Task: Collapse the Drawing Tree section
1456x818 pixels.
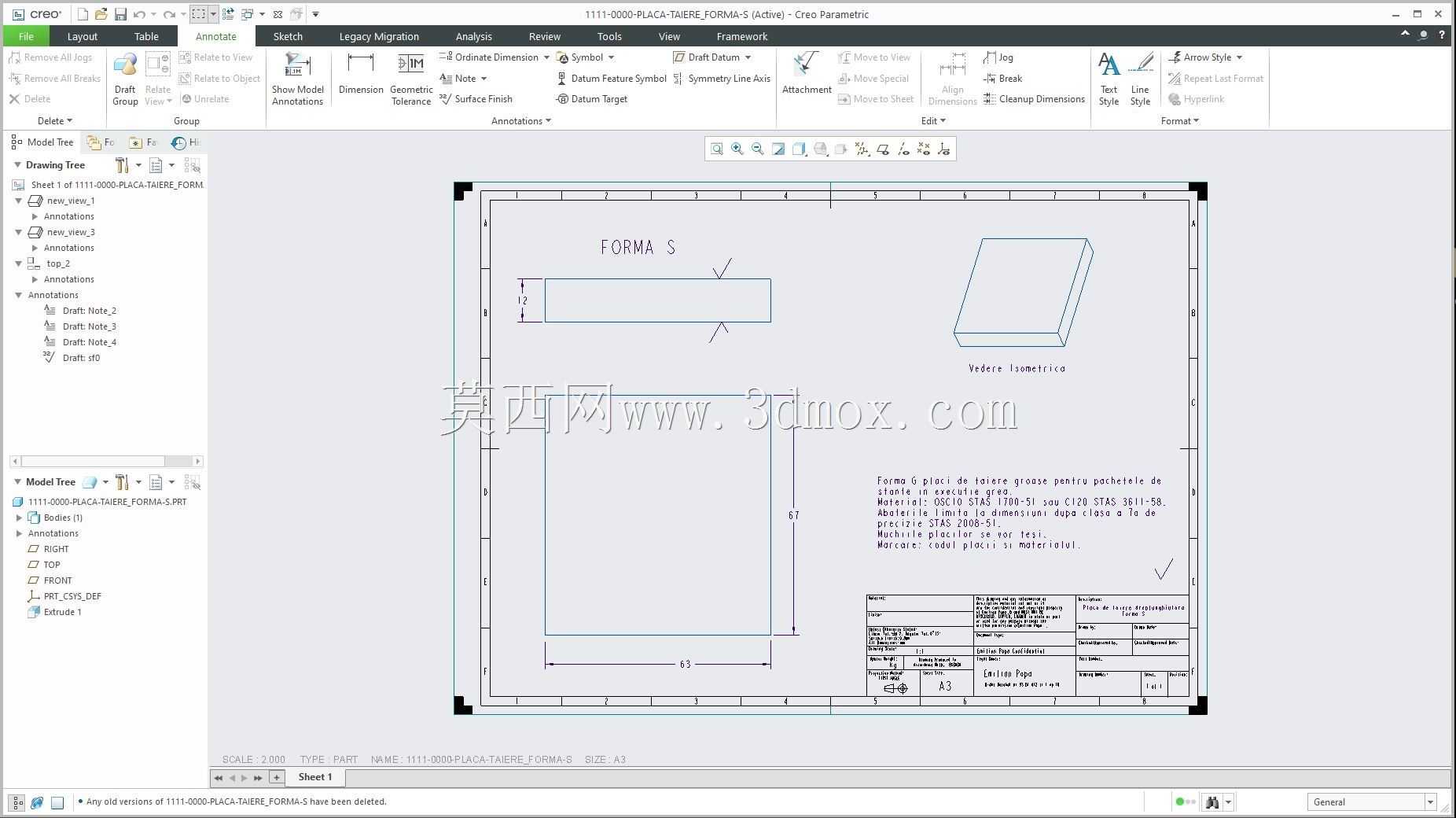Action: pos(17,165)
